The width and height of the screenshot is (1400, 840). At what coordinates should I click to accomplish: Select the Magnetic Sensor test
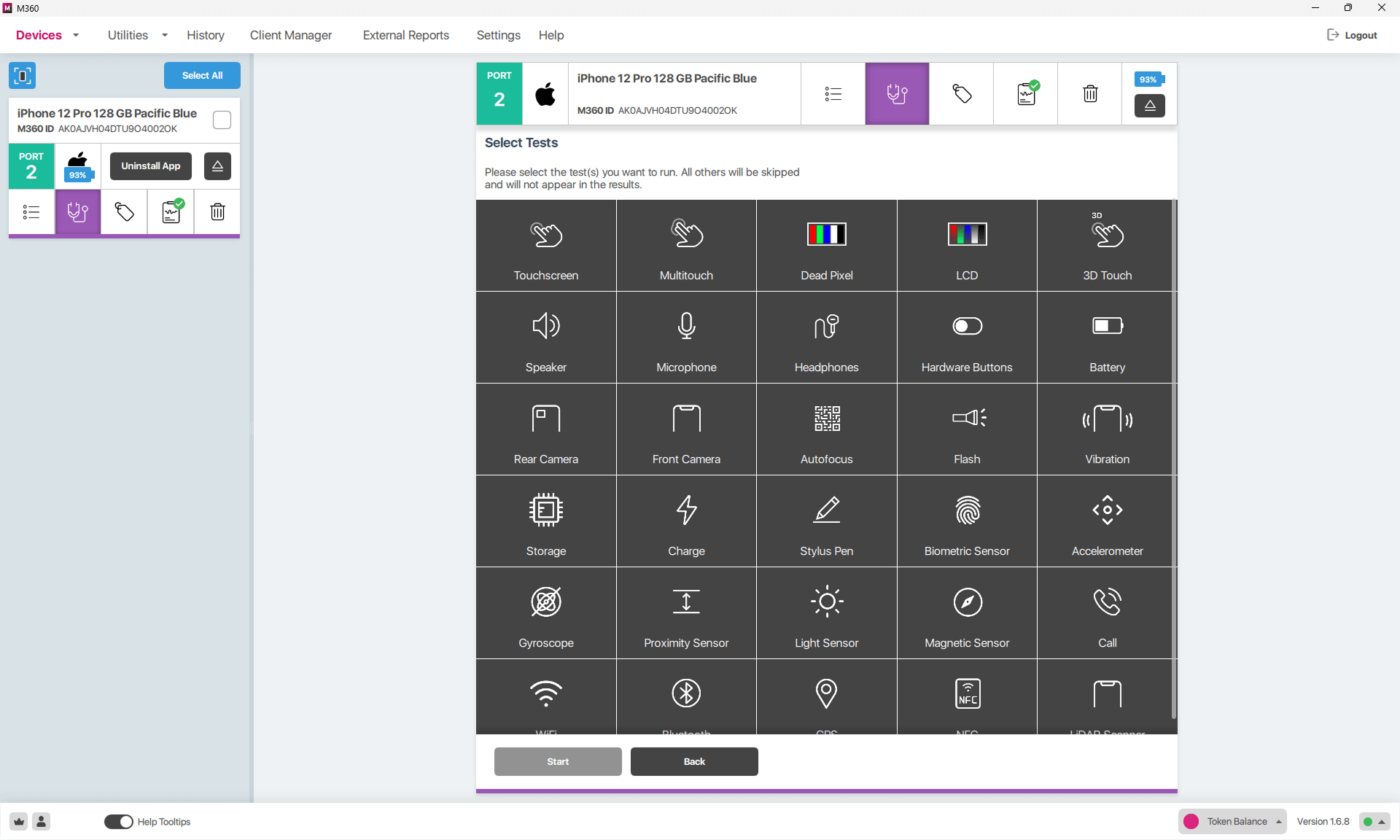pos(967,613)
